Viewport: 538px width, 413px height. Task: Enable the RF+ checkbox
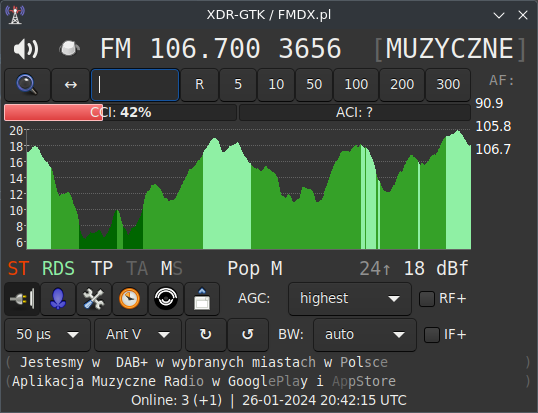[427, 299]
